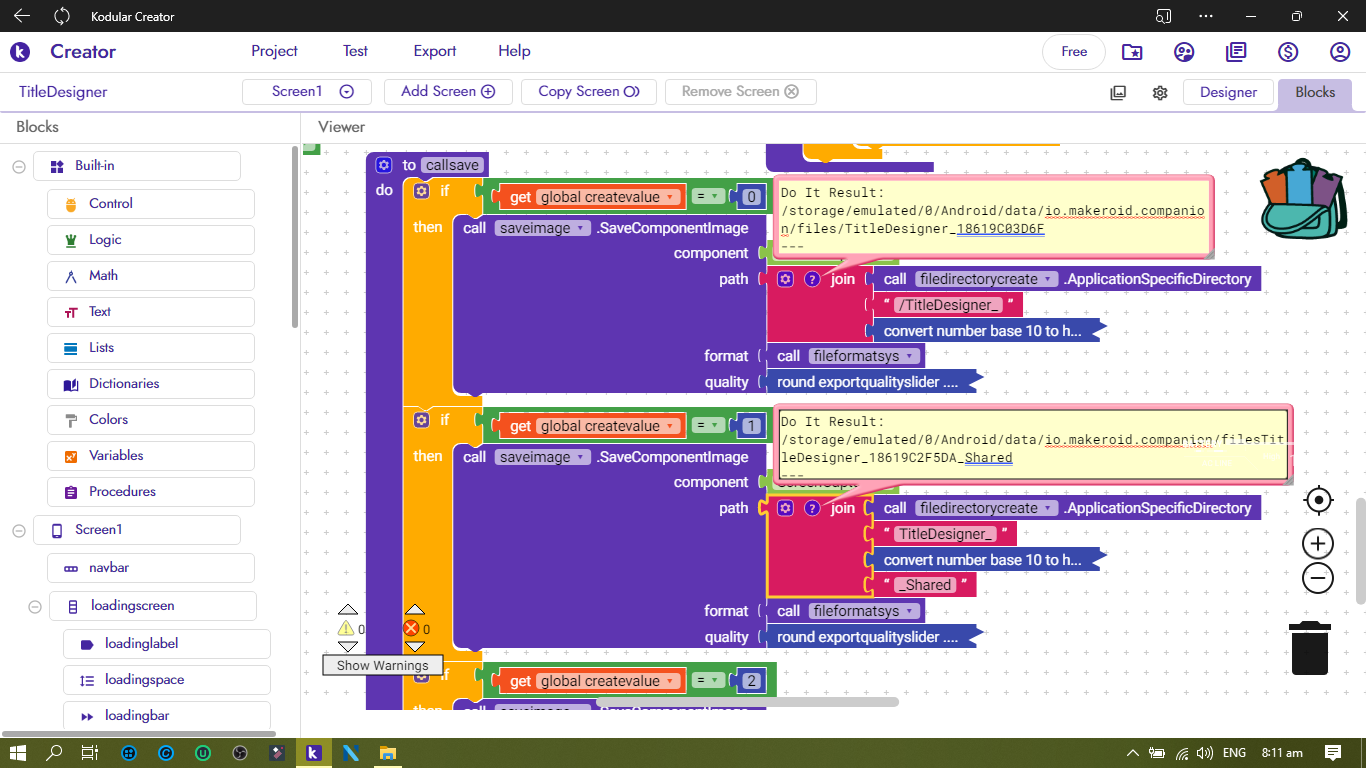Open the Help menu
The width and height of the screenshot is (1366, 768).
514,51
